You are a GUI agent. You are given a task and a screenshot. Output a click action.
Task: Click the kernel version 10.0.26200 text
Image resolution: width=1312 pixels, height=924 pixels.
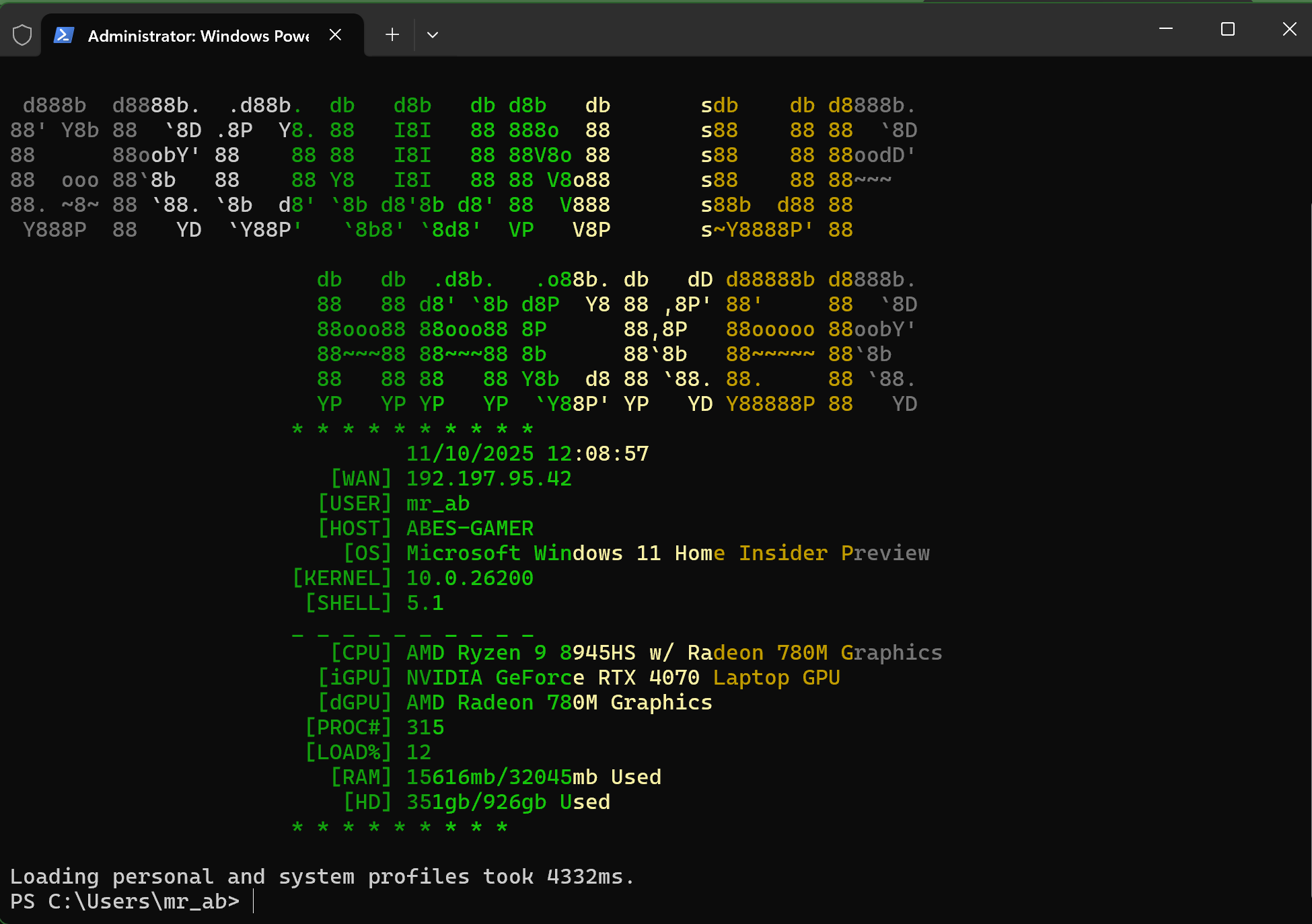click(470, 578)
